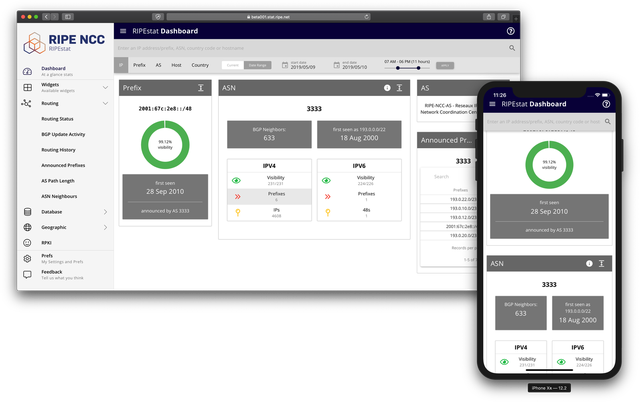
Task: Collapse the Prefix widget with its header icon
Action: pos(201,88)
